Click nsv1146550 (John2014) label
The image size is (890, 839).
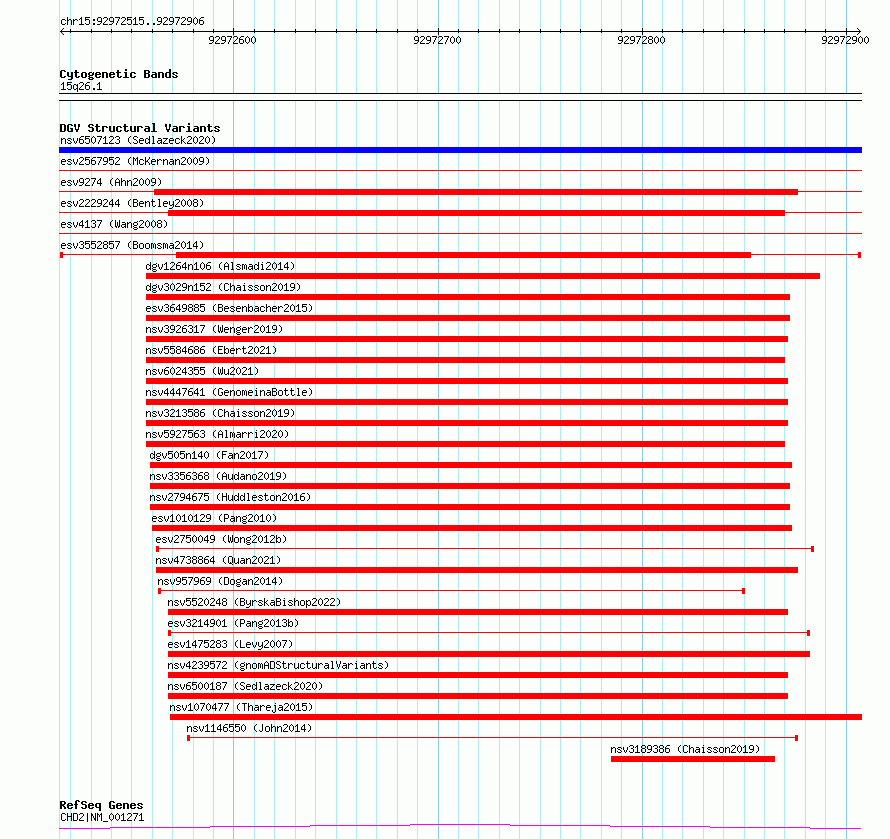click(x=249, y=728)
